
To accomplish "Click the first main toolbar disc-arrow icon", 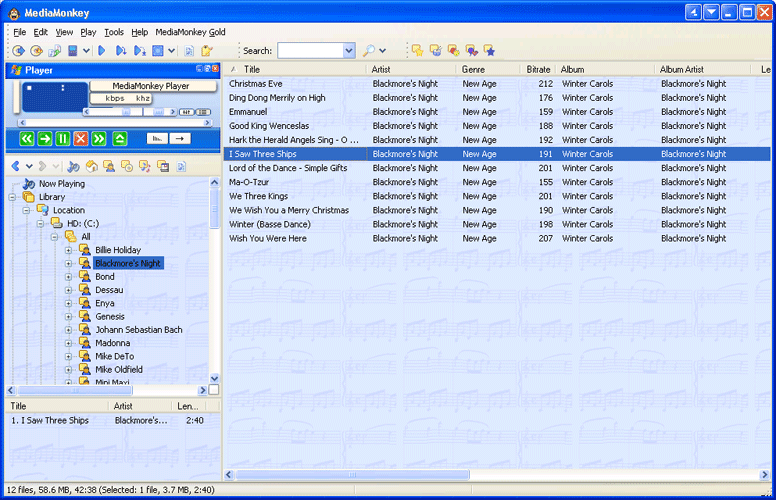I will point(18,50).
